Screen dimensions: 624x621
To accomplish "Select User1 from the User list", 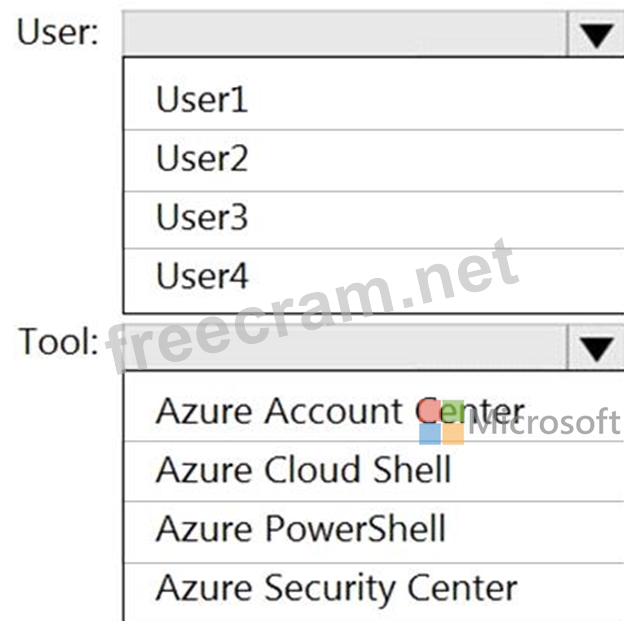I will tap(202, 100).
